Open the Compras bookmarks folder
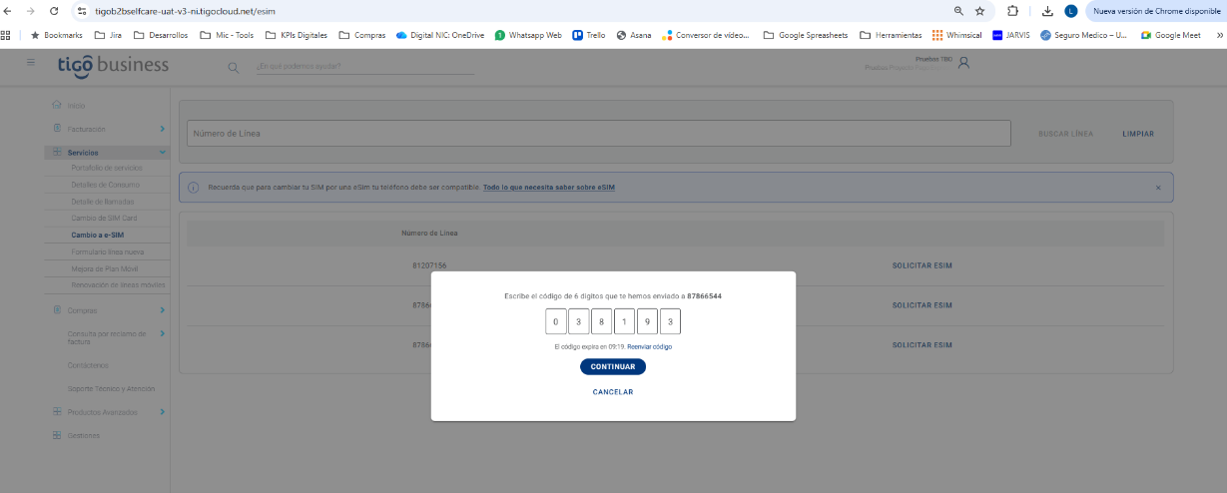The width and height of the screenshot is (1227, 493). 362,35
